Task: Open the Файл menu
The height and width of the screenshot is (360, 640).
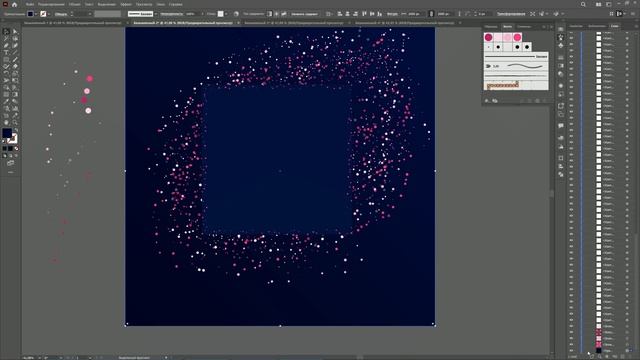Action: click(30, 4)
